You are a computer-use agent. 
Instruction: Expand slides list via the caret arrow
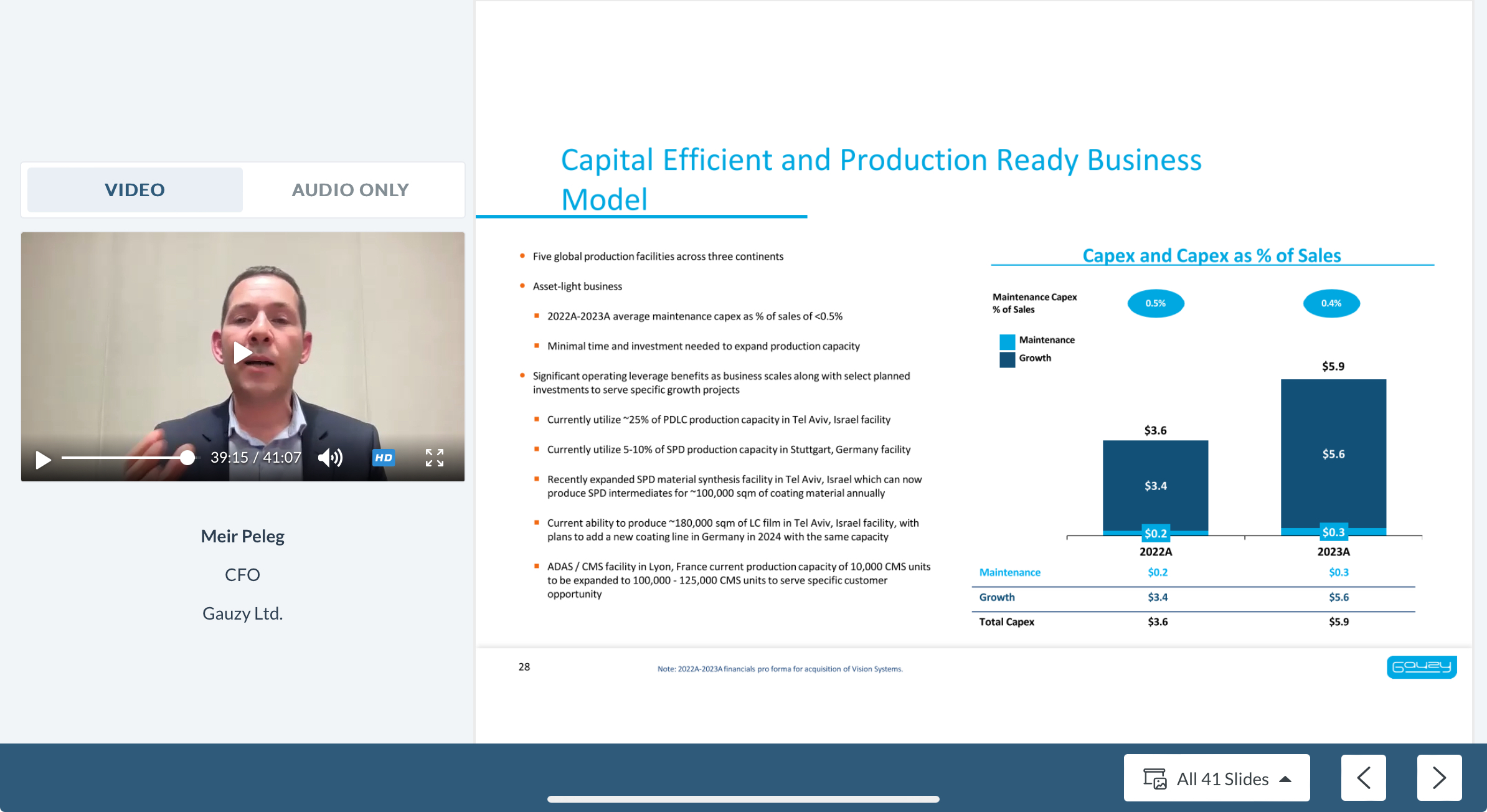(1285, 779)
